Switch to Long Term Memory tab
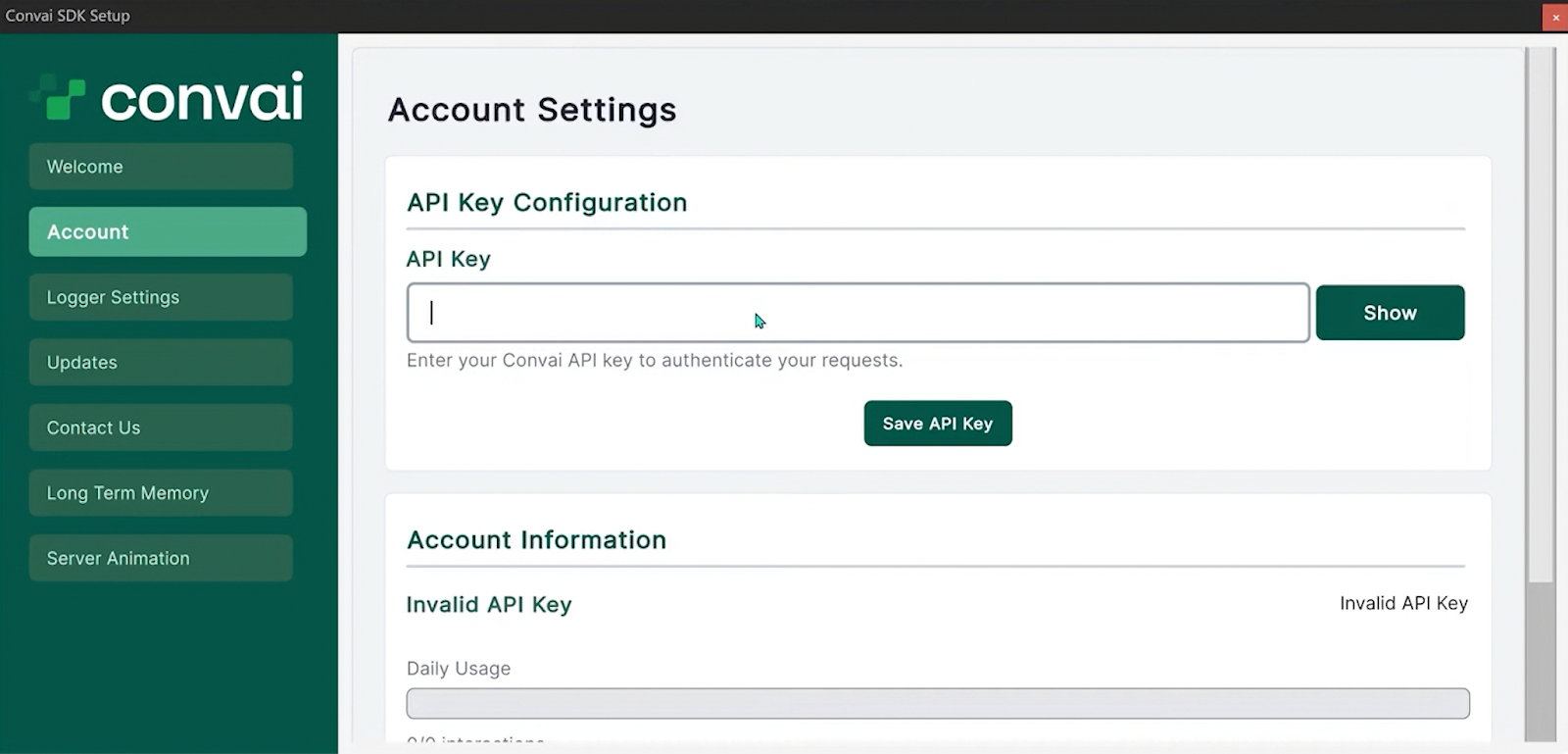This screenshot has height=754, width=1568. pos(161,492)
